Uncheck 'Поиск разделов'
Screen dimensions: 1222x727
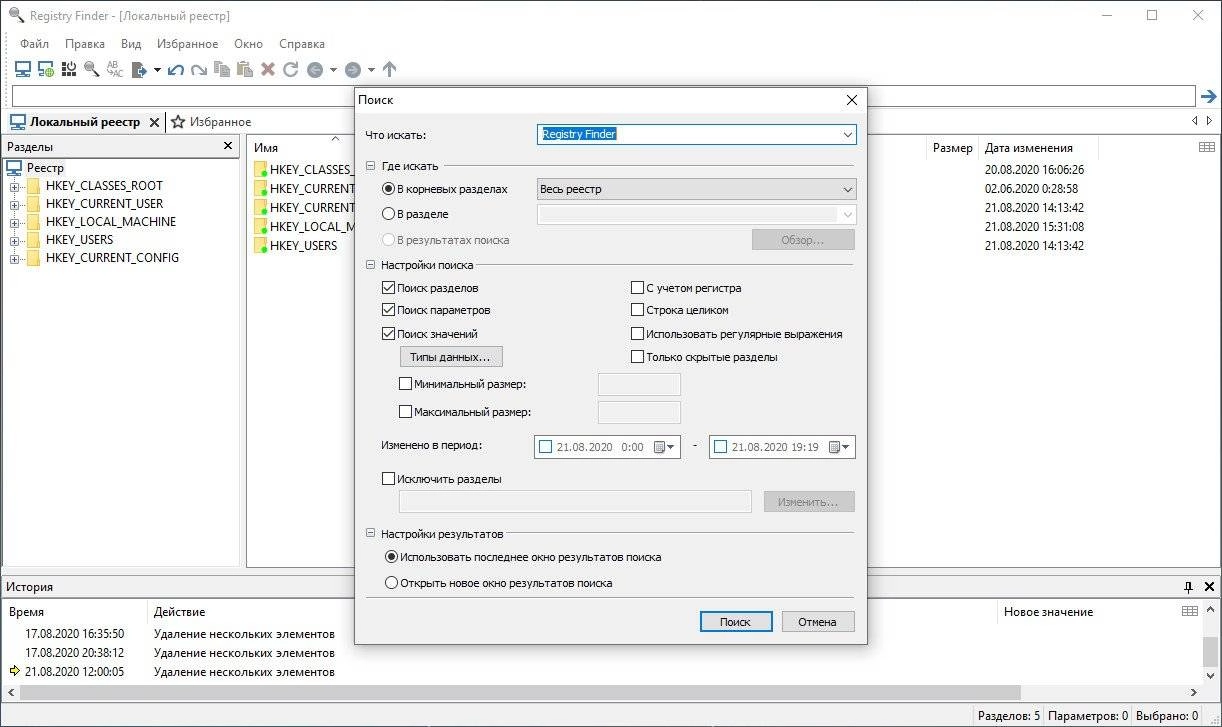click(x=389, y=288)
